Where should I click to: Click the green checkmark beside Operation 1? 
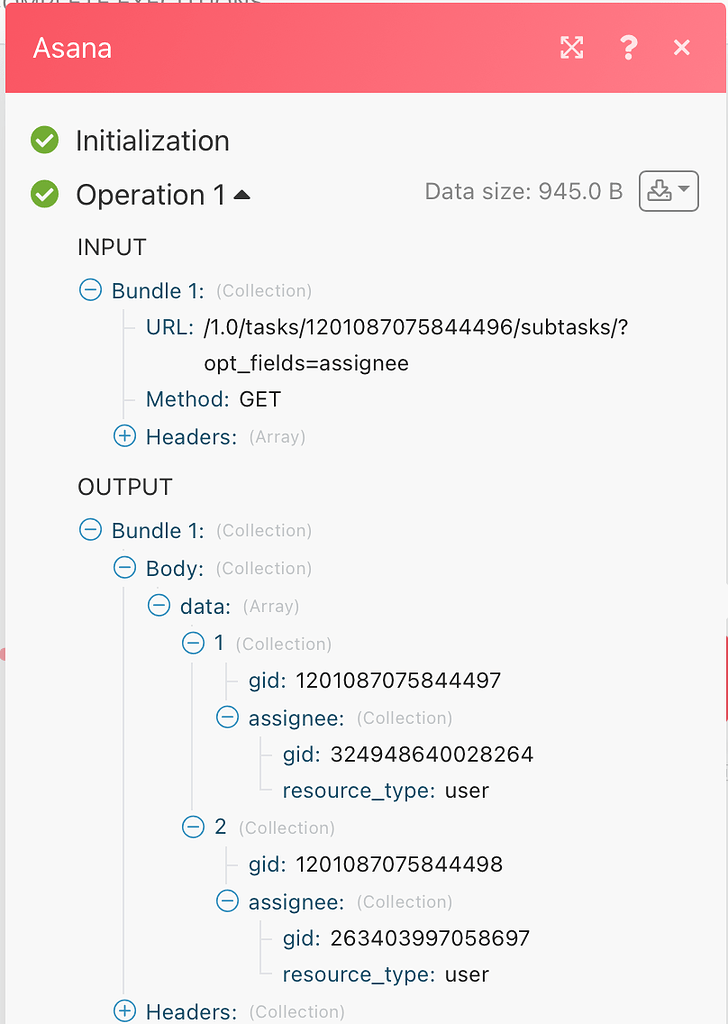point(44,195)
